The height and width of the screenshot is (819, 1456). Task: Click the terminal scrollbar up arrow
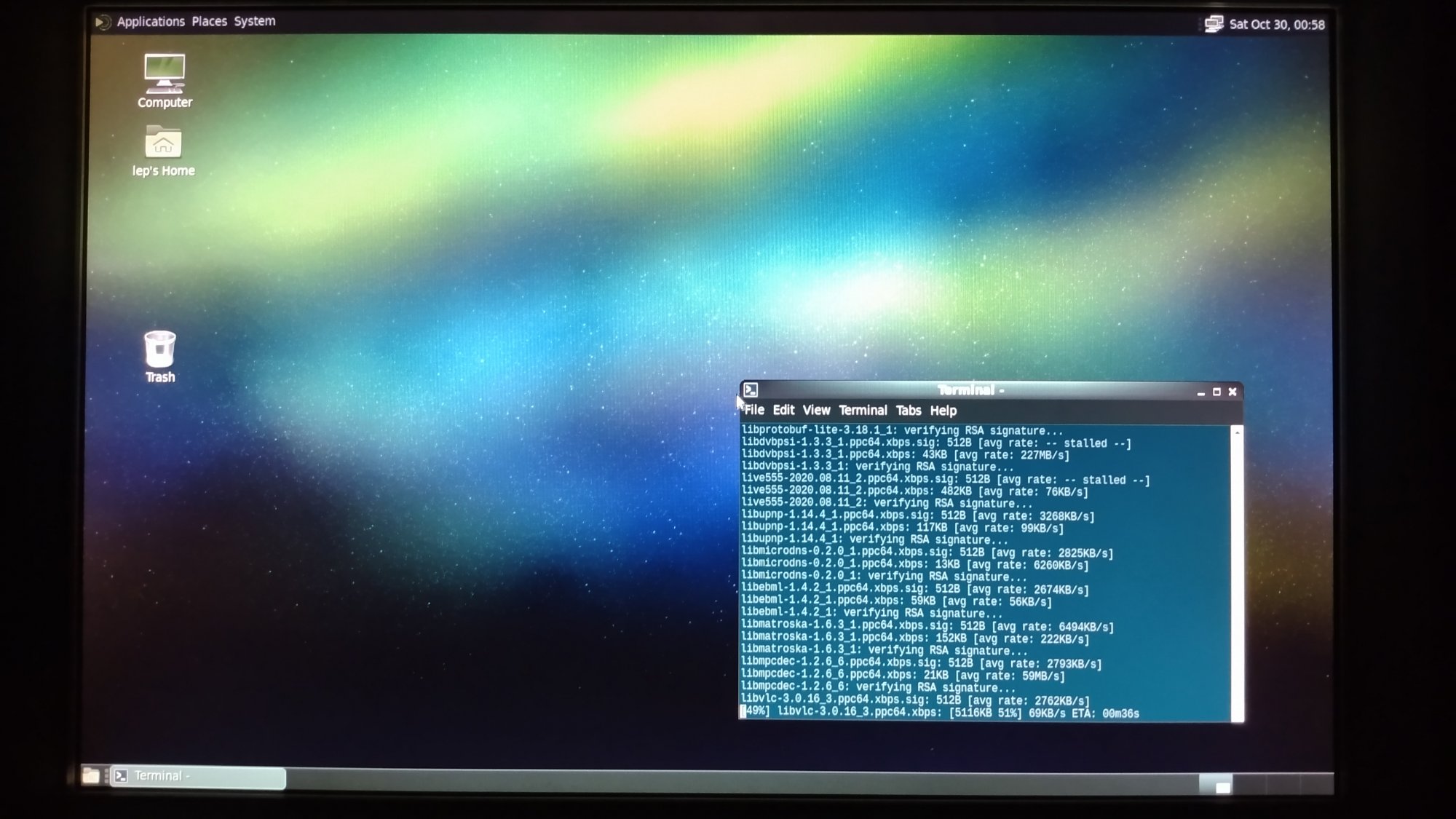point(1237,432)
